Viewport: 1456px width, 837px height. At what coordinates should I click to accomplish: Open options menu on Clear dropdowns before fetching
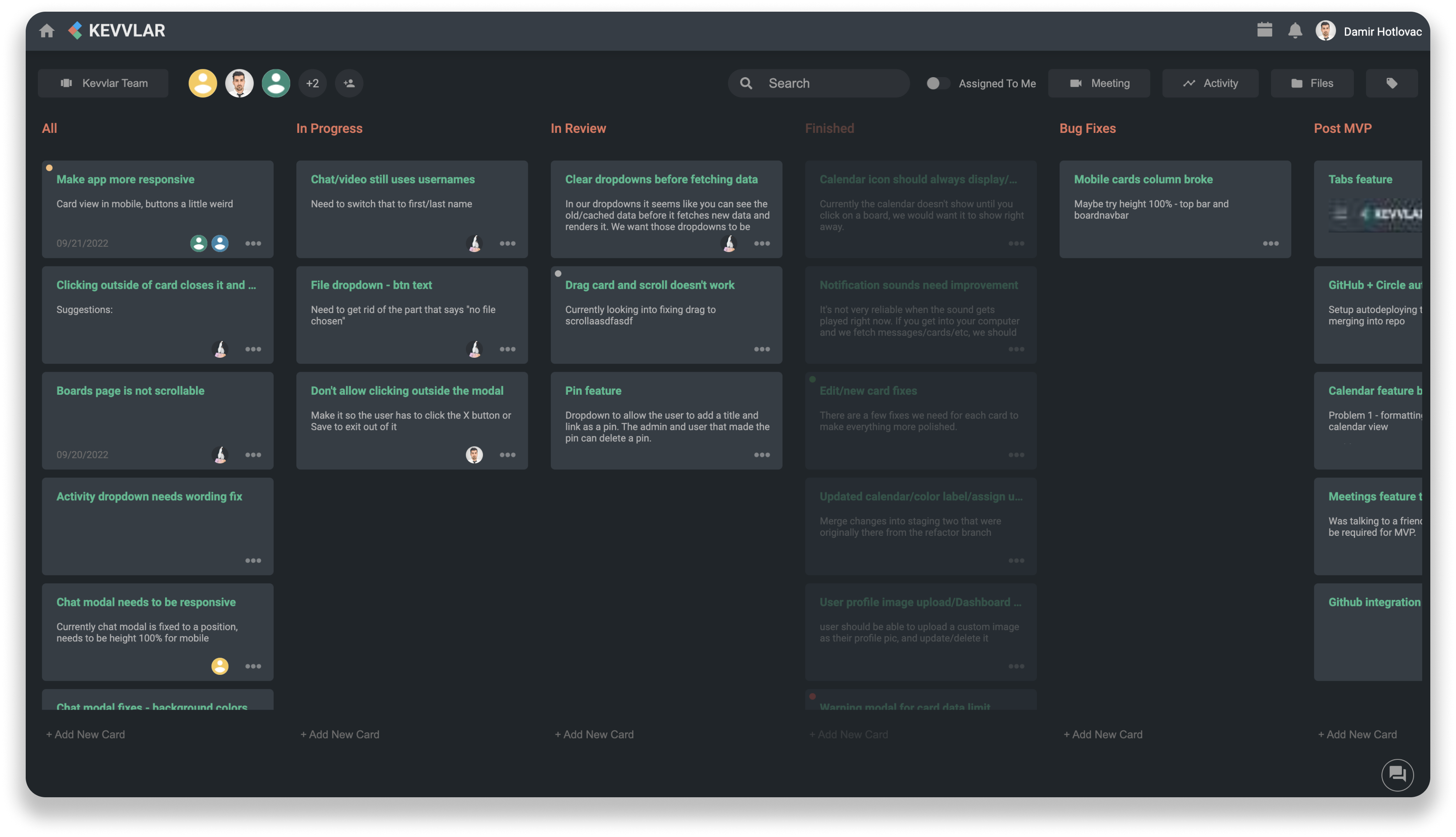pos(762,243)
